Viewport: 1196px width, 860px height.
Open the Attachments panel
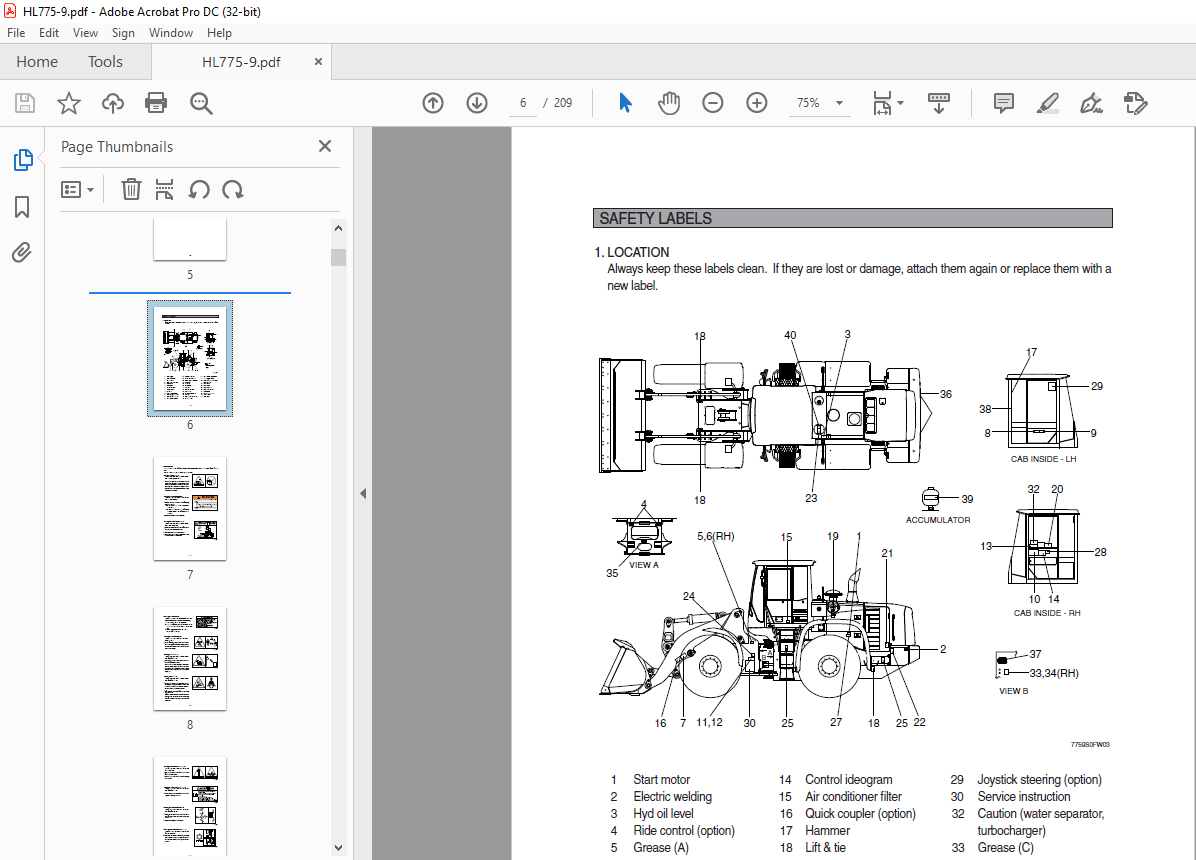click(x=22, y=252)
